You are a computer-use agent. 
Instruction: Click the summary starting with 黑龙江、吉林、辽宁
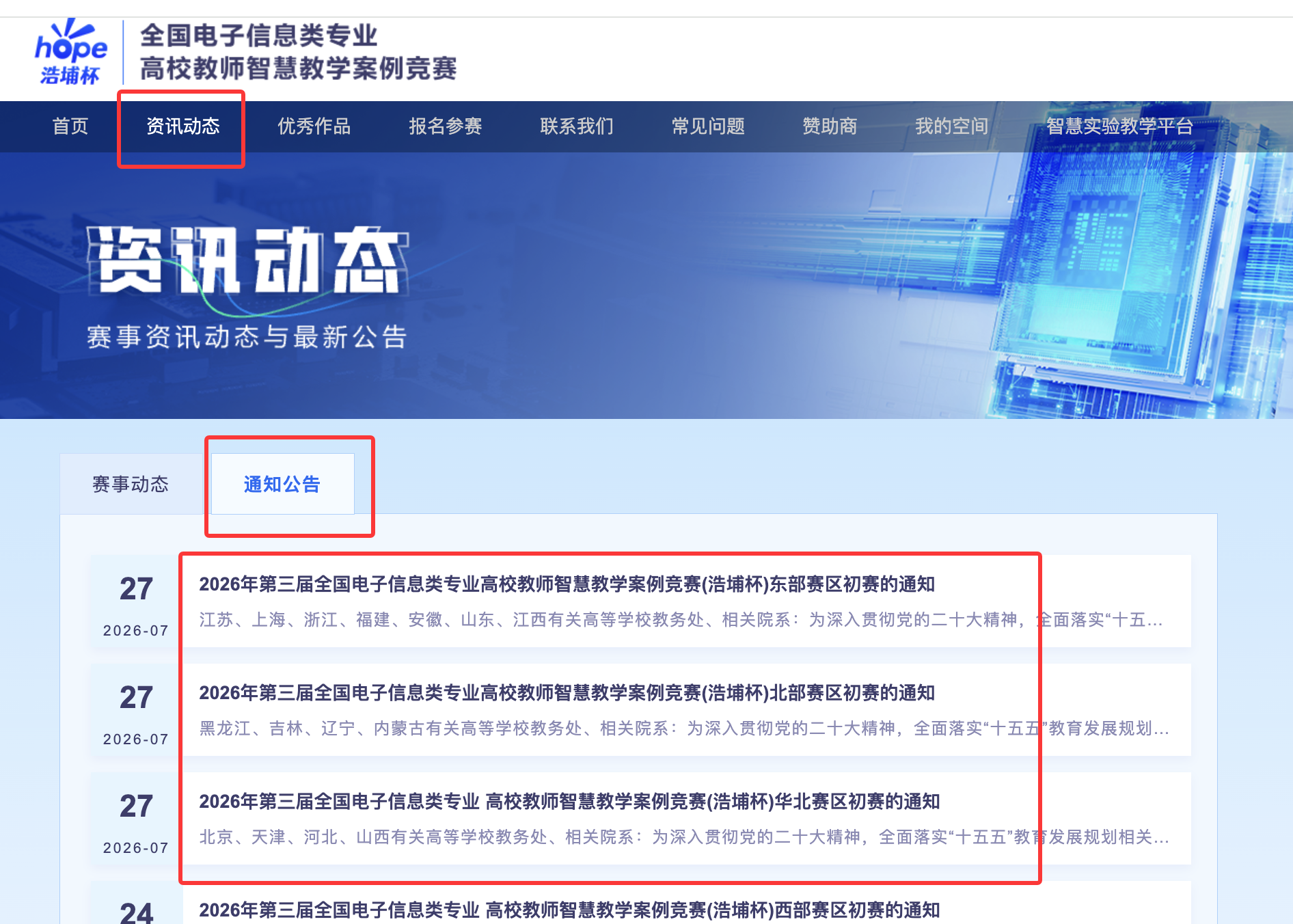(684, 729)
